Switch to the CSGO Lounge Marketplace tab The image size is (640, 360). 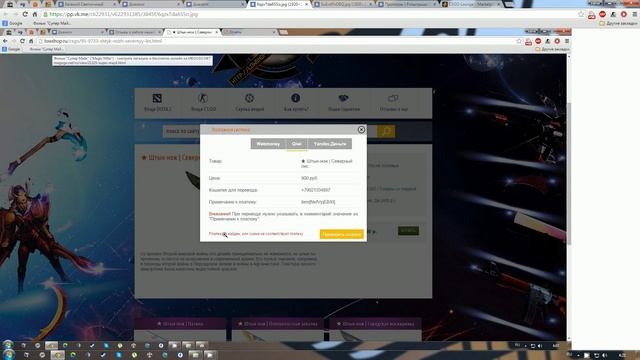[x=471, y=4]
